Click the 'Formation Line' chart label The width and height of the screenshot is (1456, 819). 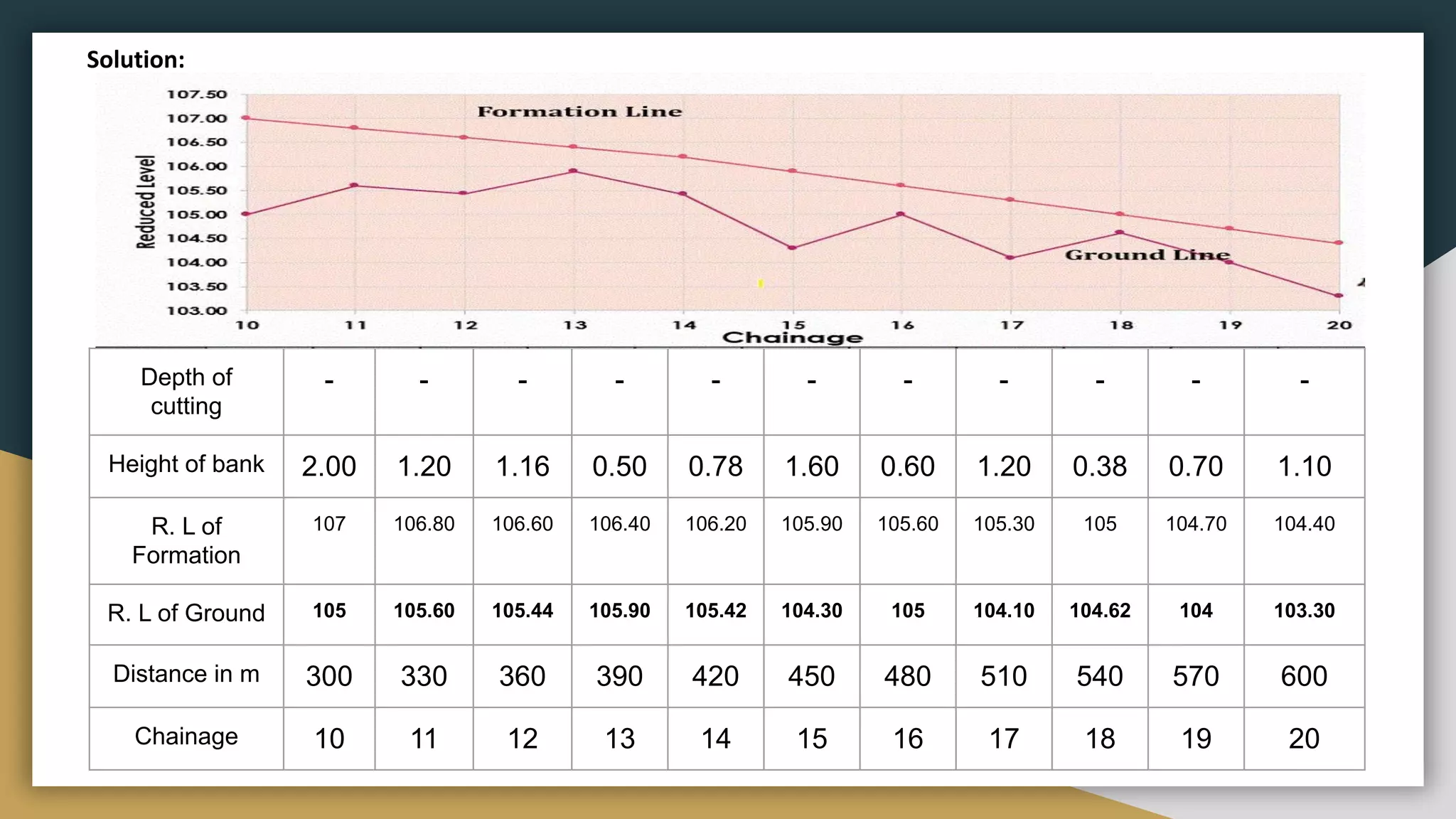point(579,112)
